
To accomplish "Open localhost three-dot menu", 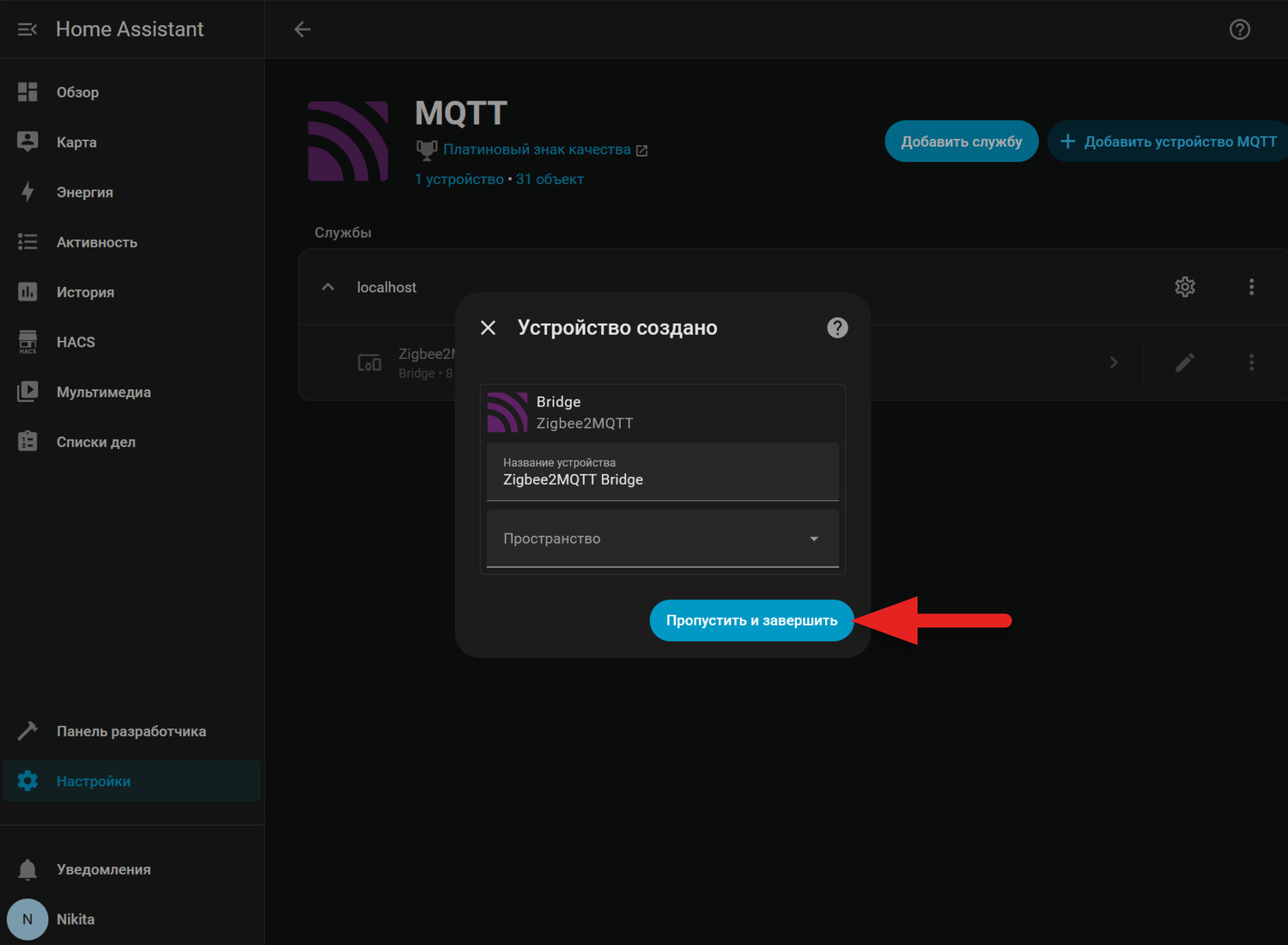I will [x=1251, y=287].
